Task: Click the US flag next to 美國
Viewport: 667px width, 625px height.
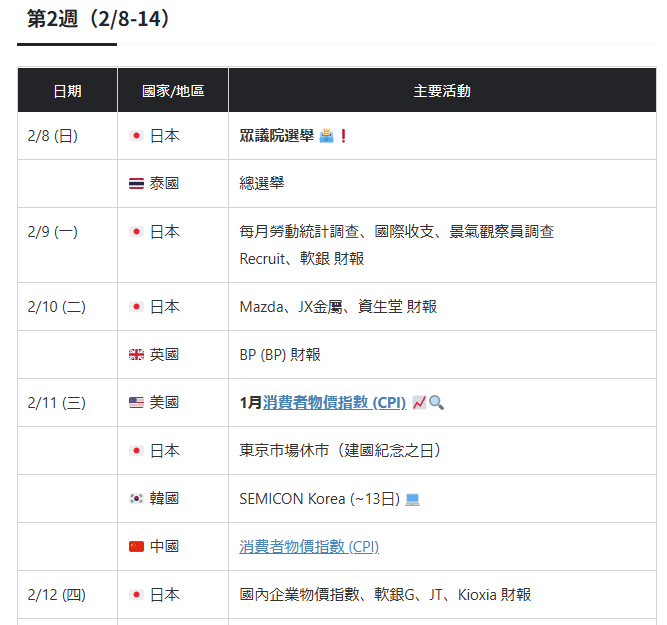Action: point(137,403)
